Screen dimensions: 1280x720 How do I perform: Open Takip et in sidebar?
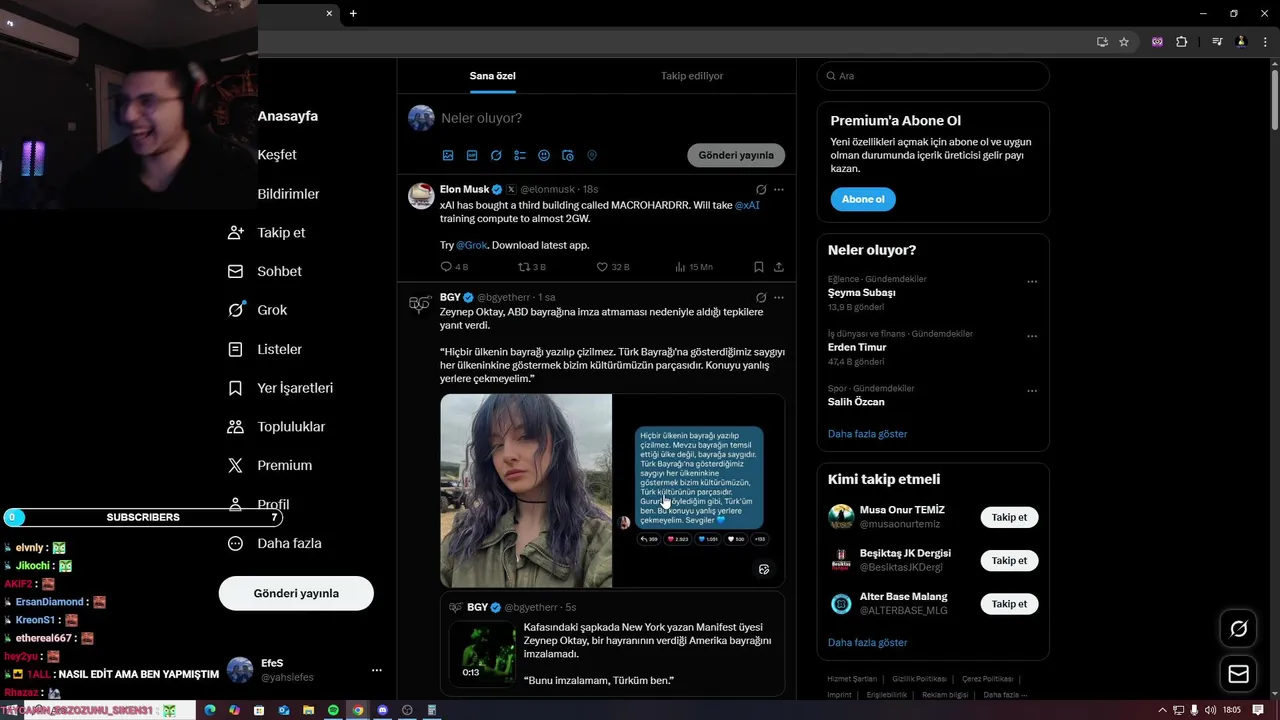click(266, 232)
